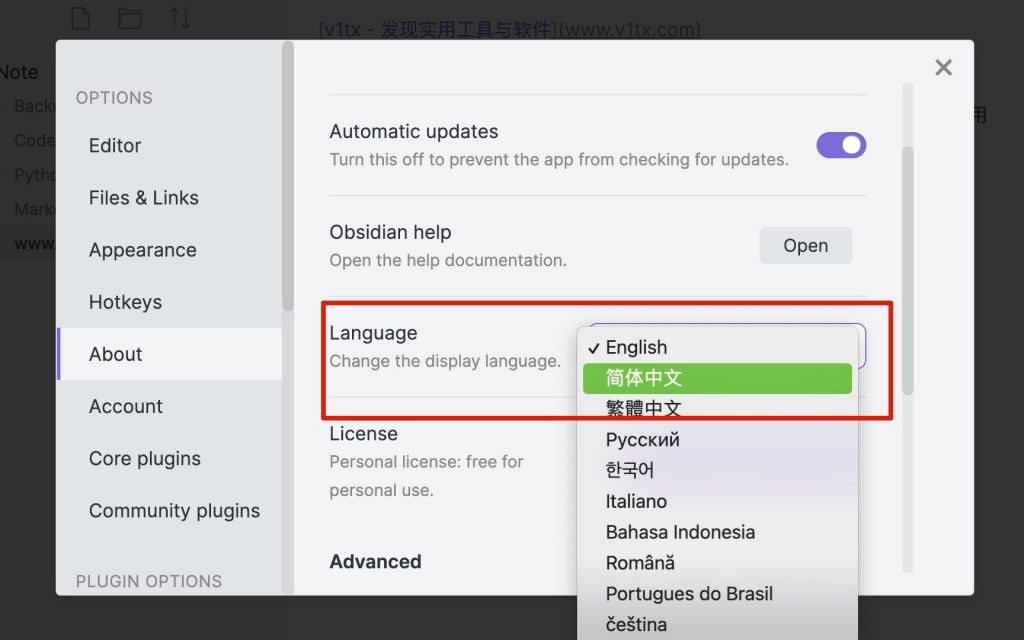This screenshot has width=1024, height=640.
Task: Choose Русский as display language
Action: [717, 440]
